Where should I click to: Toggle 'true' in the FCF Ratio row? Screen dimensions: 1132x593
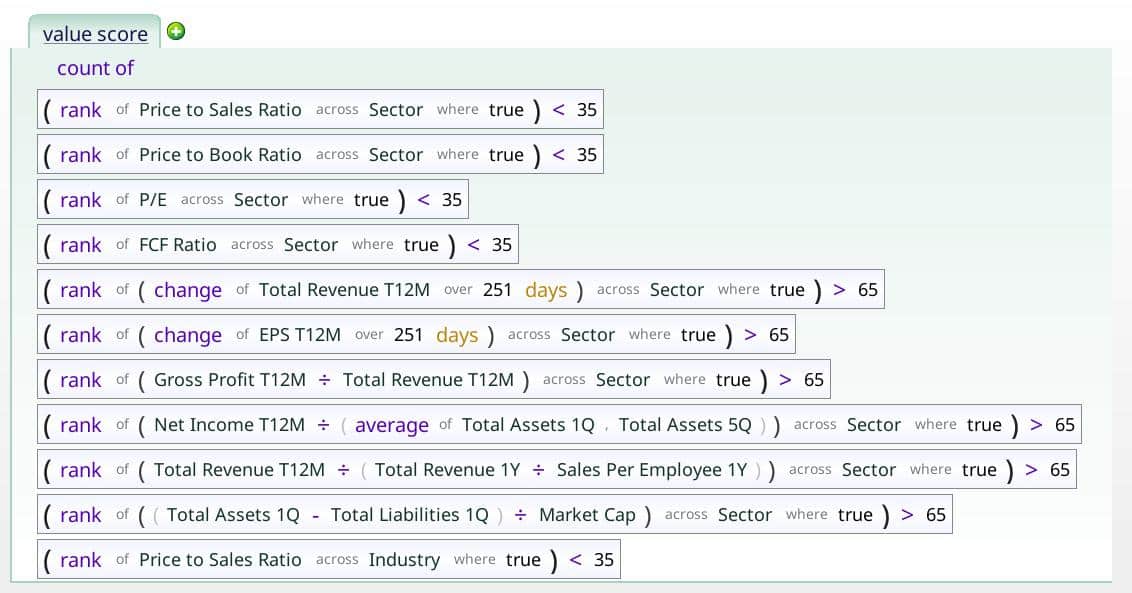pyautogui.click(x=421, y=245)
